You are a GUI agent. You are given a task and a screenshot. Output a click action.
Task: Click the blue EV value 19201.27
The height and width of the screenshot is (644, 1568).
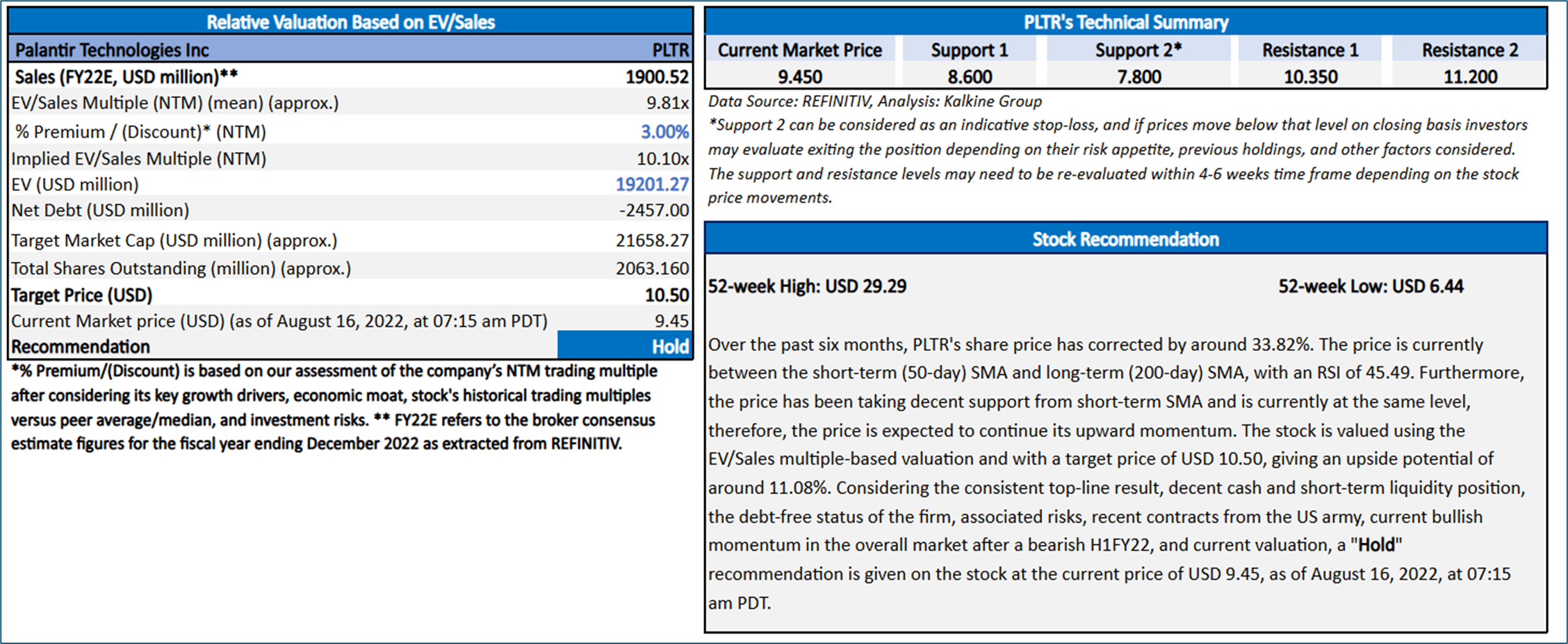652,184
